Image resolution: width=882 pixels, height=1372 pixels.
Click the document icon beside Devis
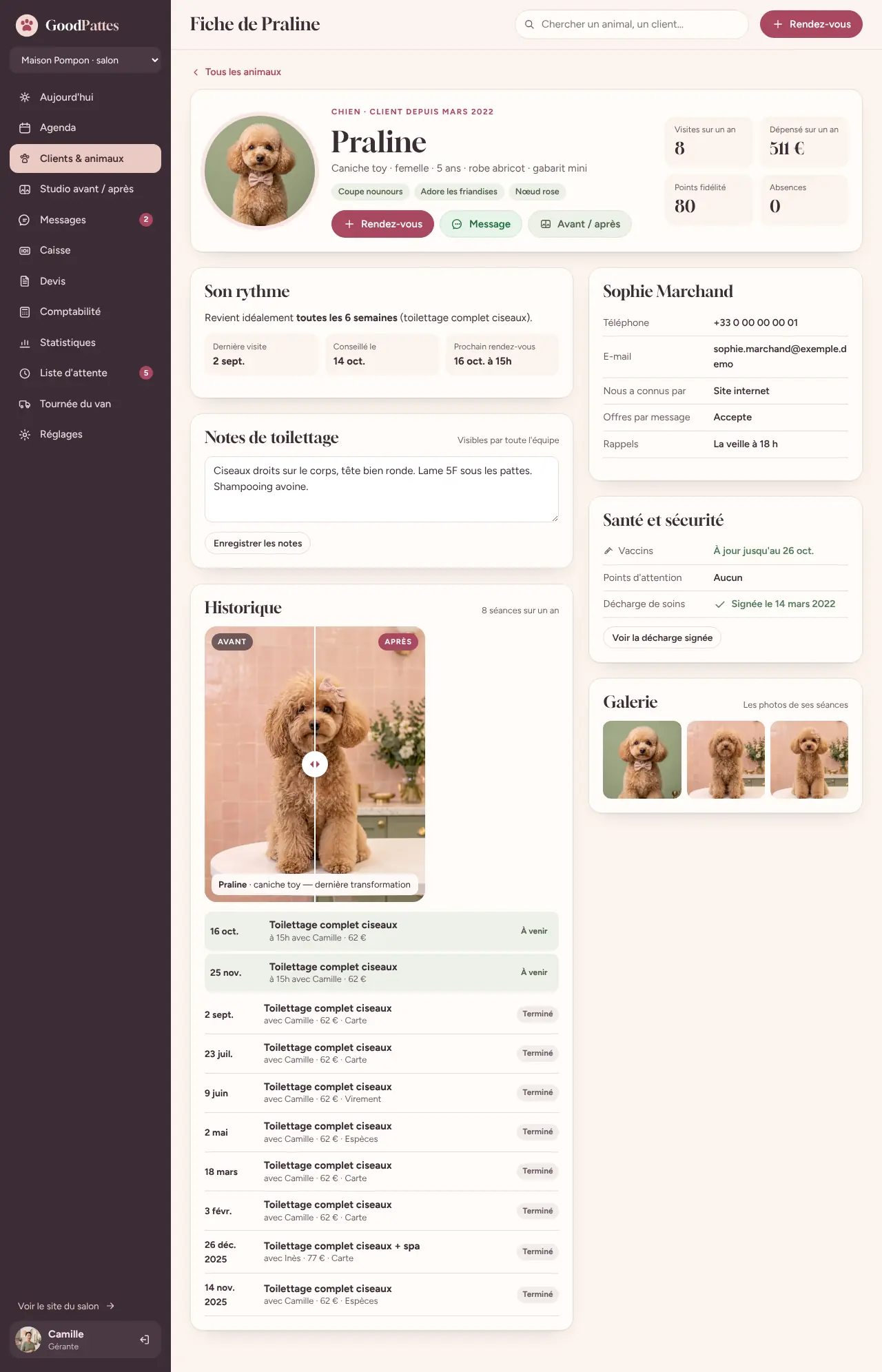(25, 281)
